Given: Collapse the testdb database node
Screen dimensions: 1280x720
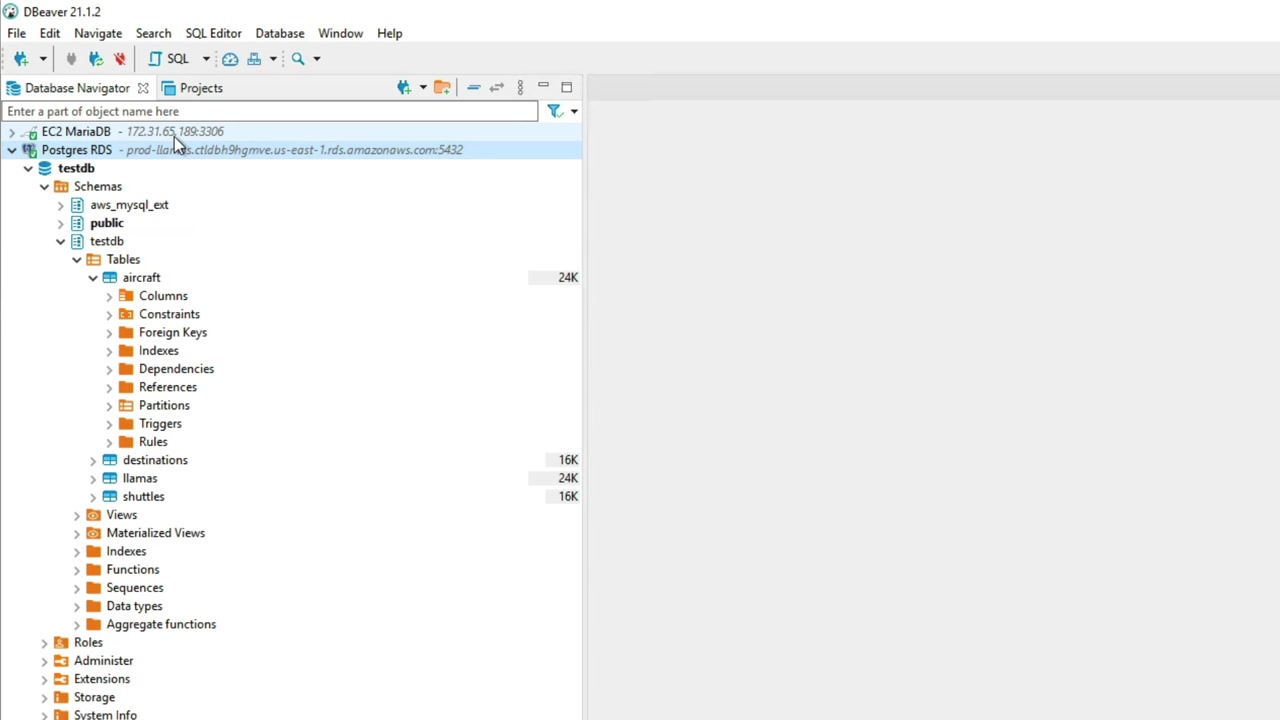Looking at the screenshot, I should [28, 168].
